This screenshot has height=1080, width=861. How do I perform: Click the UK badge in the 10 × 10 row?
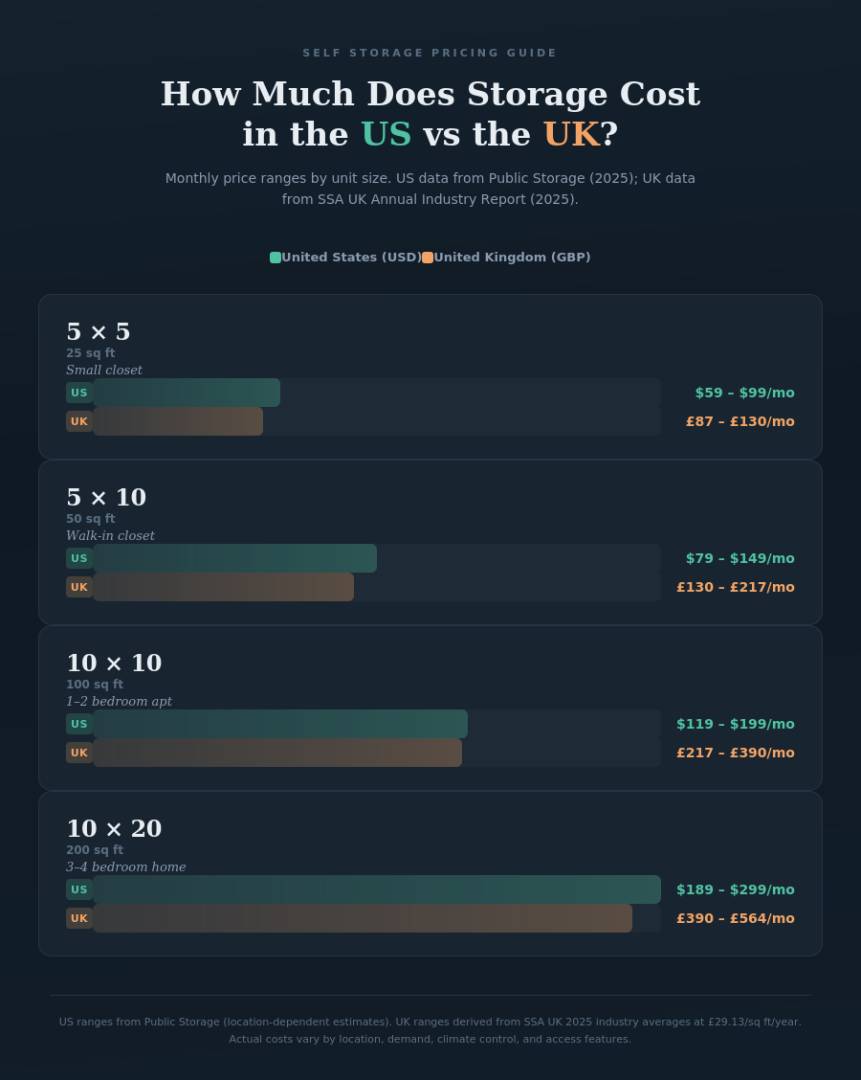coord(79,753)
